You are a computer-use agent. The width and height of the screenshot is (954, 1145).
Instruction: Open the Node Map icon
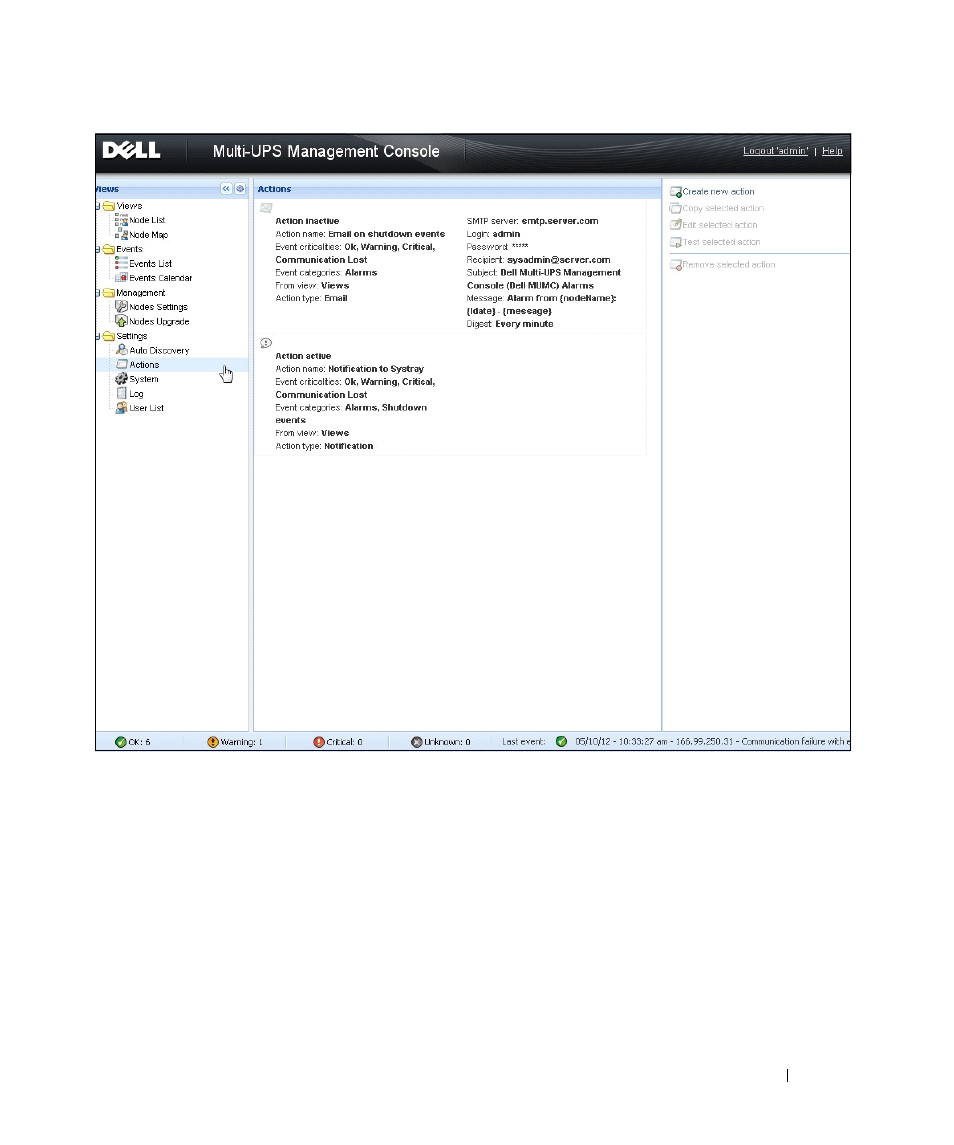tap(121, 234)
